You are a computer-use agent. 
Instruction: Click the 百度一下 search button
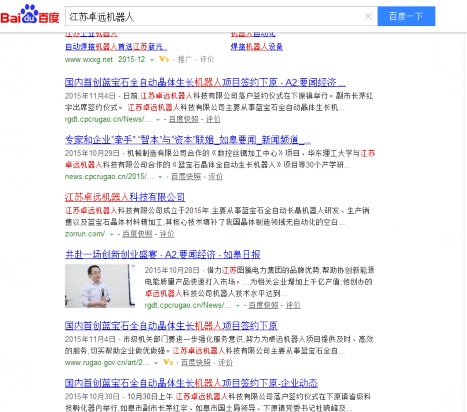click(x=406, y=16)
